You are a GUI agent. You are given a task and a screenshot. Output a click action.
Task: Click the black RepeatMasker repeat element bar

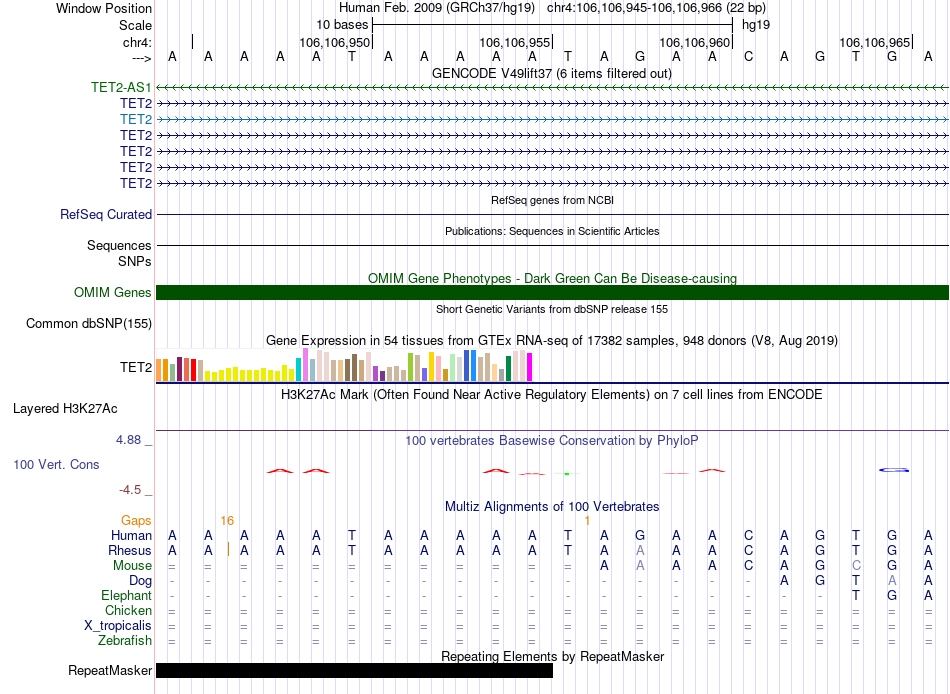point(354,670)
